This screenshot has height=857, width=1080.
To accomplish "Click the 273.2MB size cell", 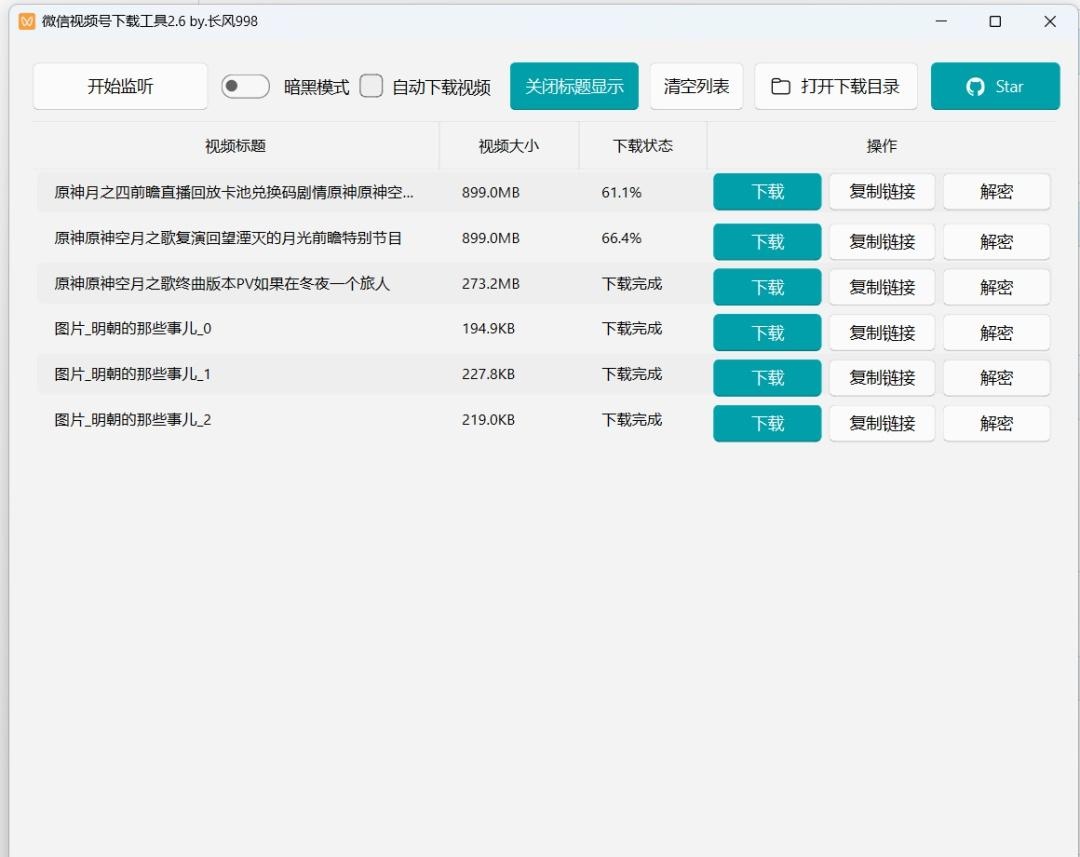I will [490, 284].
